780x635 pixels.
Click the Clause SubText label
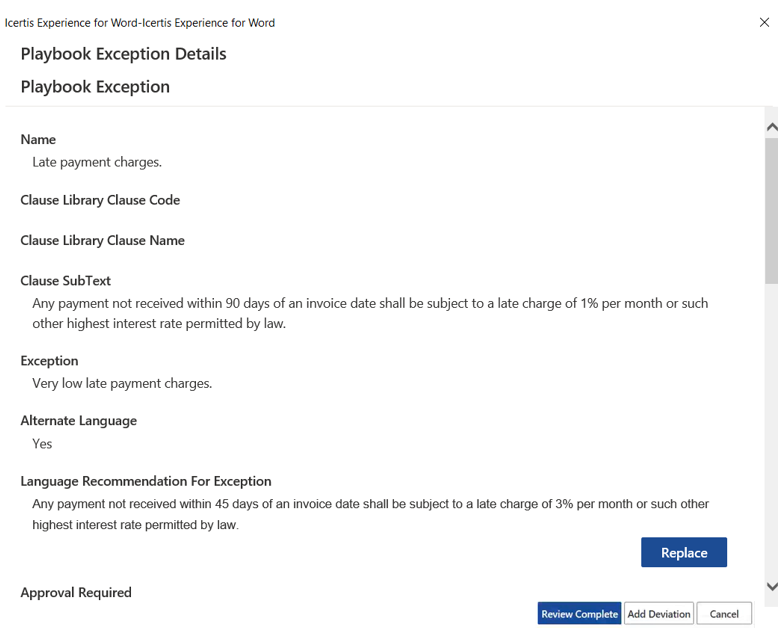click(65, 281)
